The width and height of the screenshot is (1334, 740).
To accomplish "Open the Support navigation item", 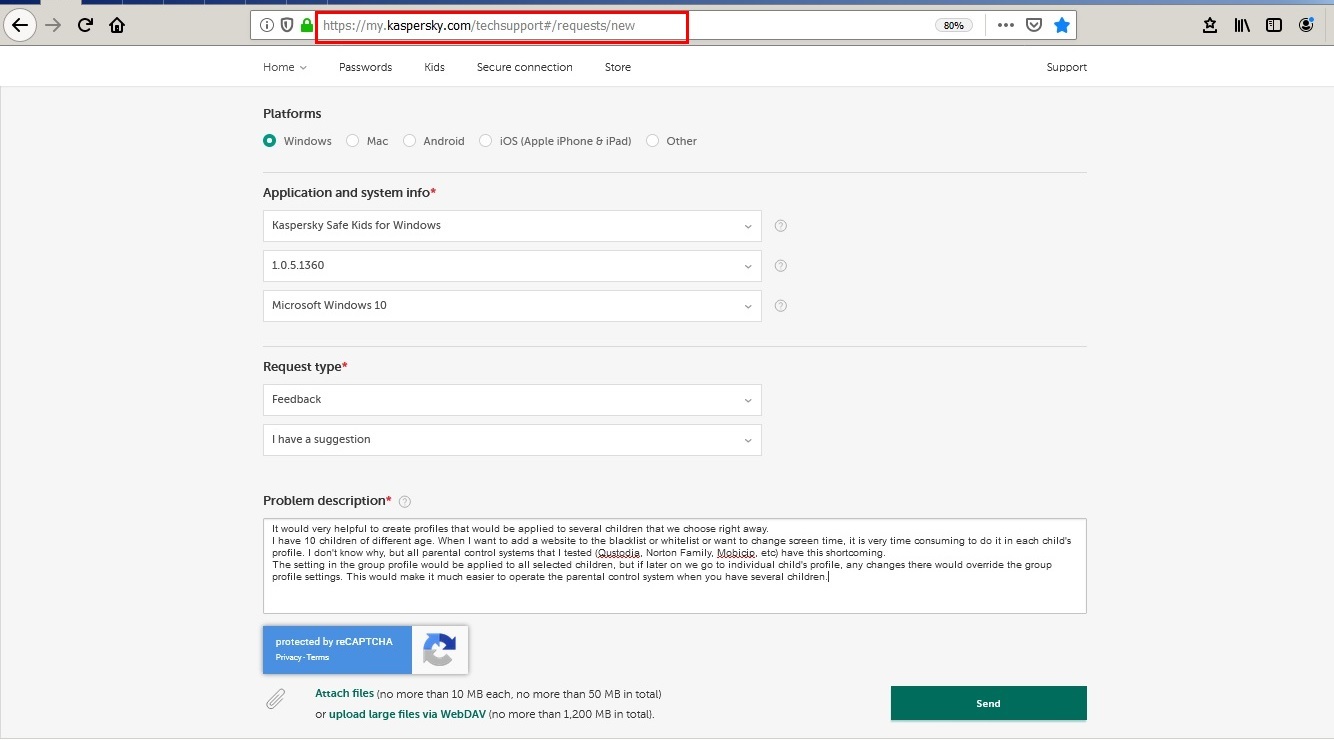I will [1066, 67].
